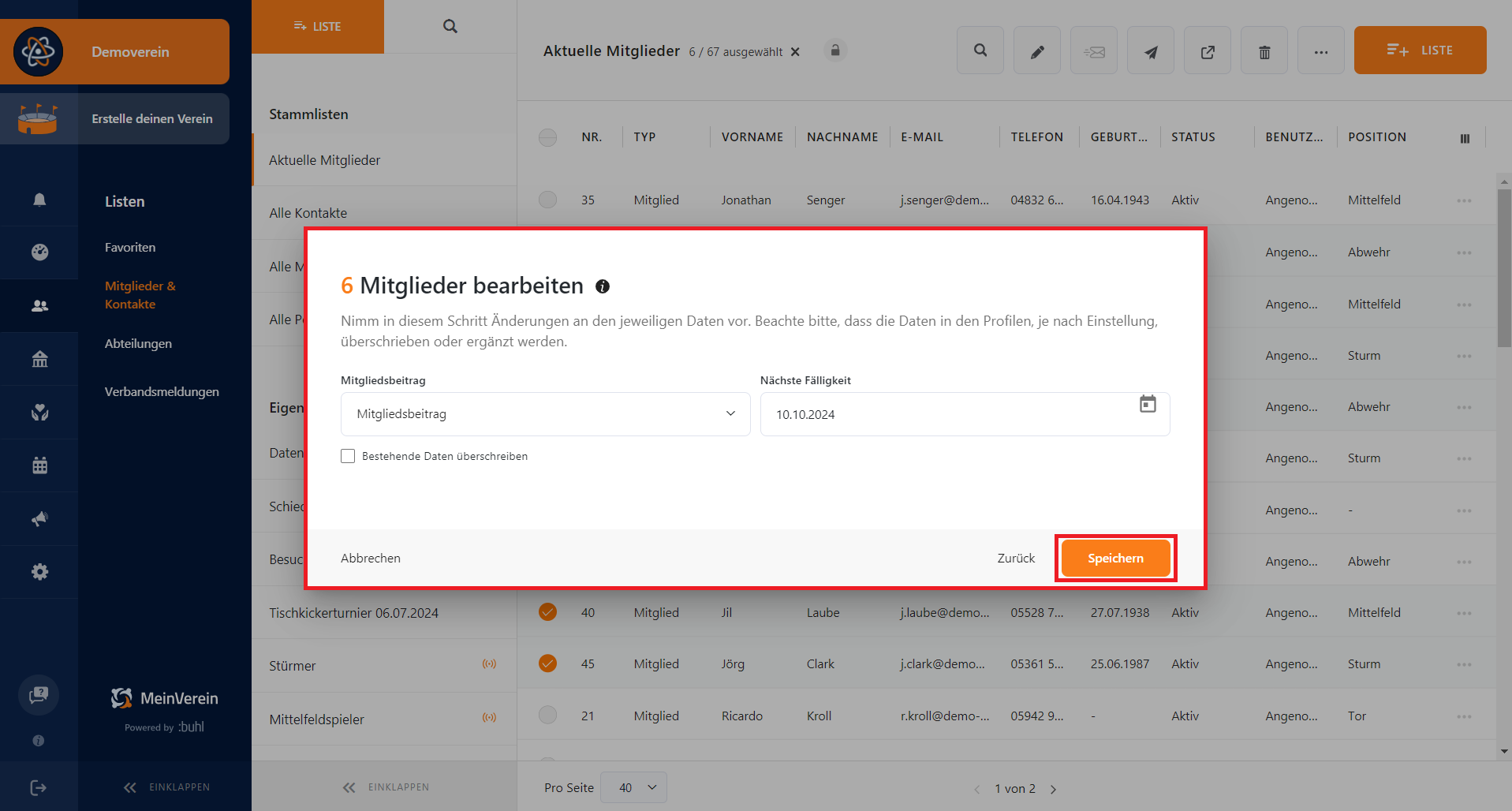Clear selection with X next to ausgewählt

(795, 52)
